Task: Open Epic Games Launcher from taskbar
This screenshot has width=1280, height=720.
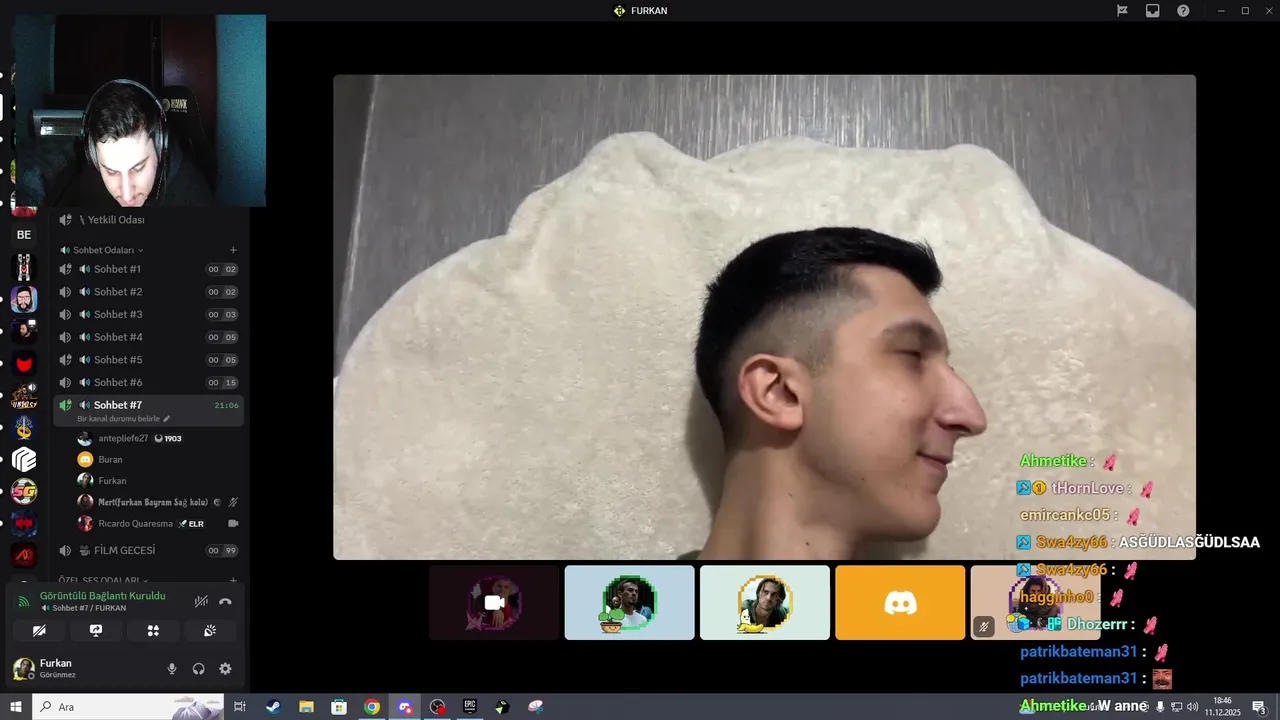Action: 470,707
